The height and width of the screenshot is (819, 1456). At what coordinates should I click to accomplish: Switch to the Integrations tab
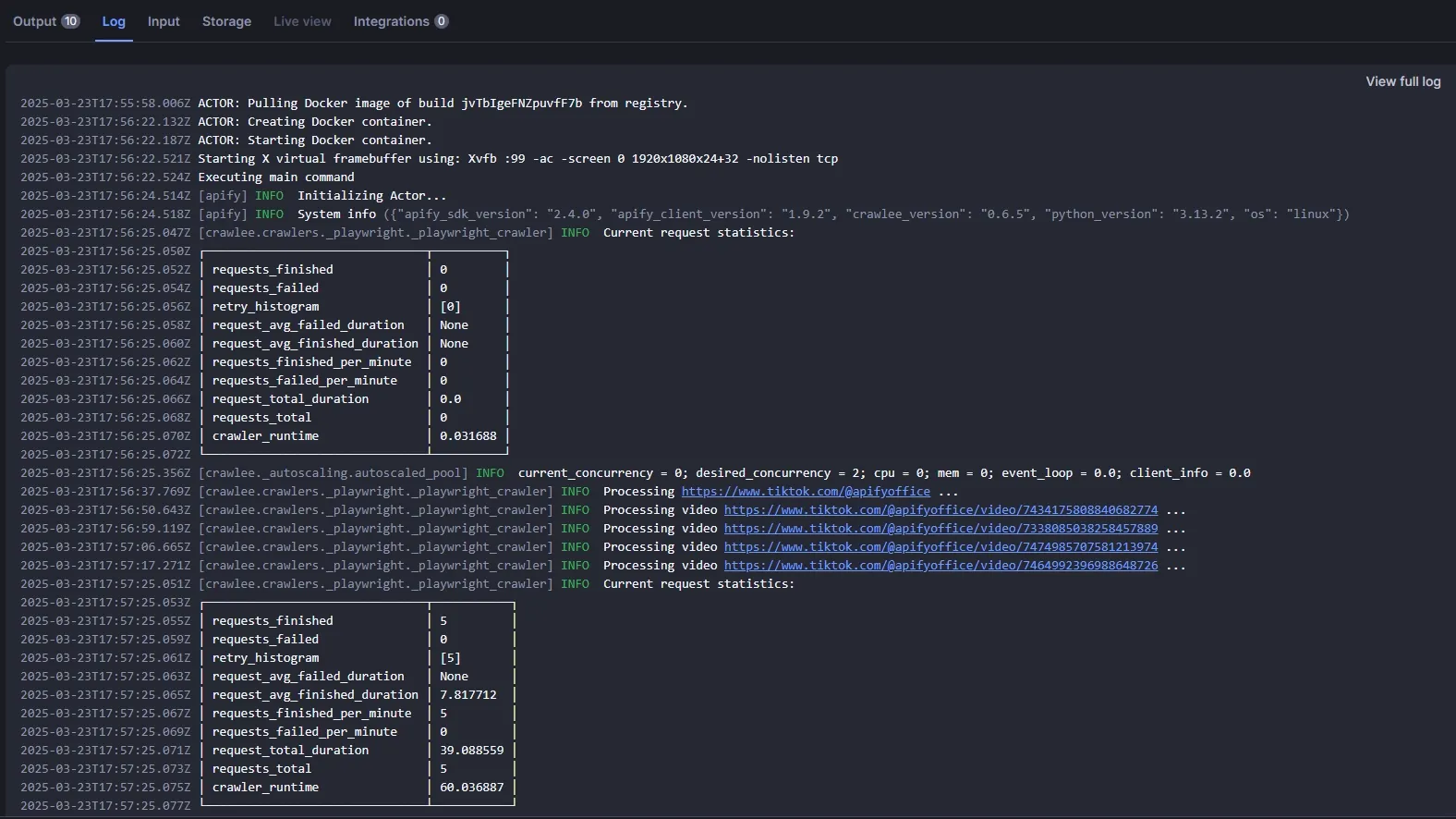(x=391, y=21)
